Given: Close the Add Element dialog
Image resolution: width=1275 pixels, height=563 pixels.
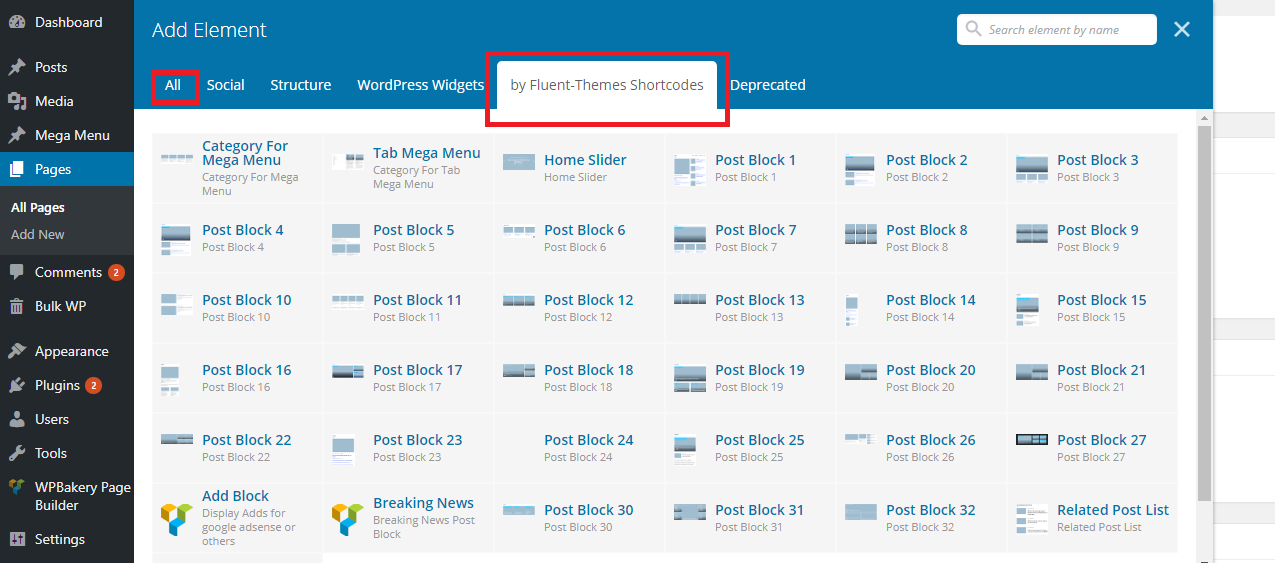Looking at the screenshot, I should tap(1182, 30).
